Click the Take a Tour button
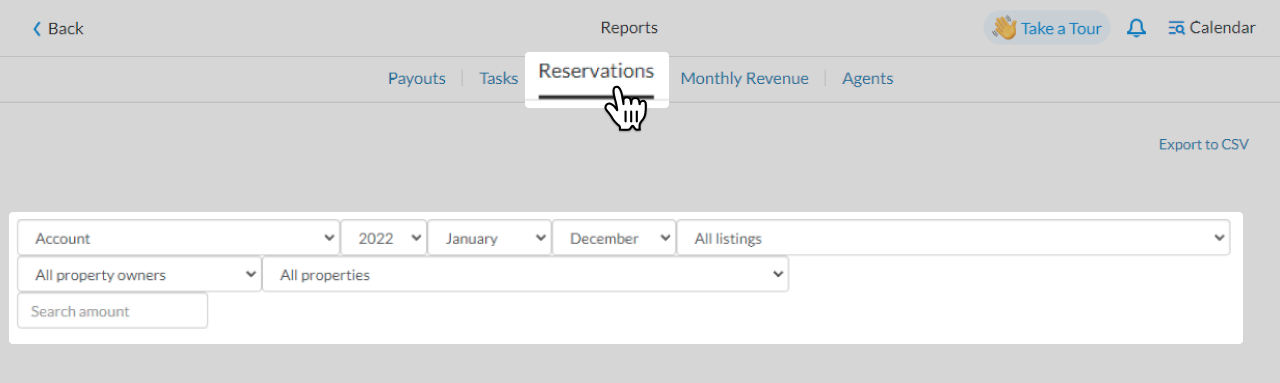This screenshot has height=383, width=1280. (x=1047, y=28)
